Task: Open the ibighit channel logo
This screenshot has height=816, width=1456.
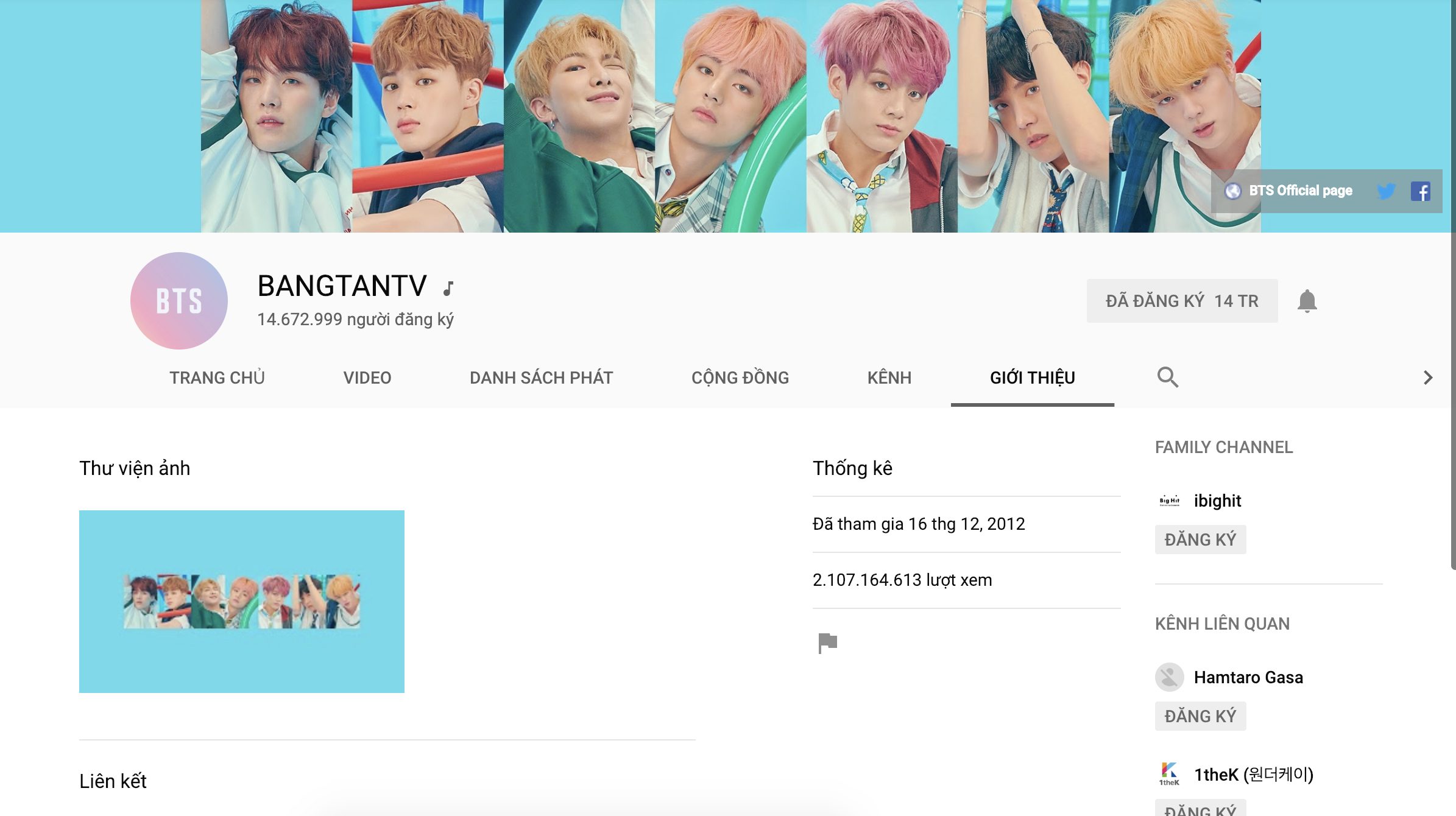Action: click(1169, 501)
